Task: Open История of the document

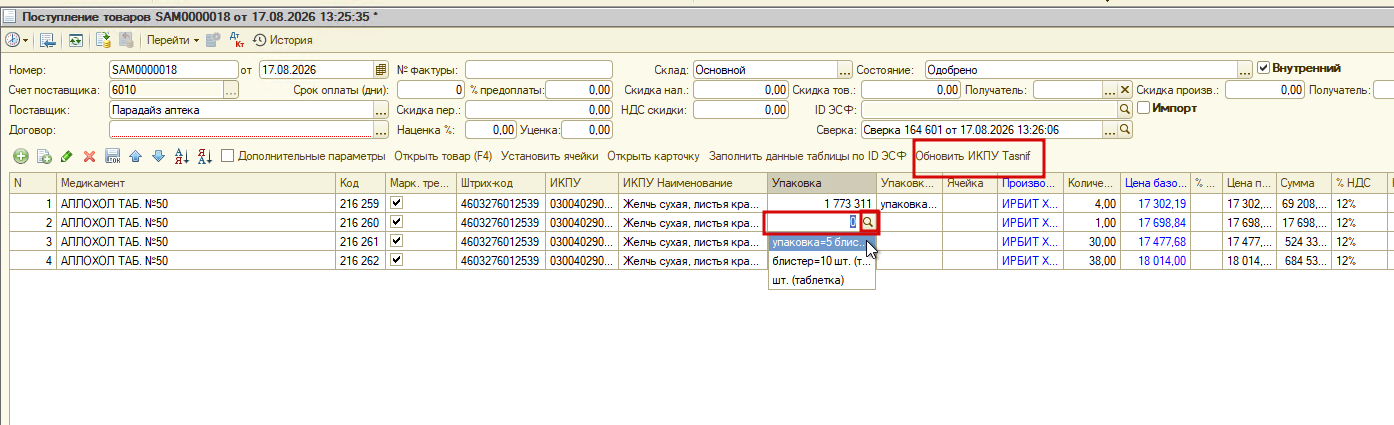Action: 283,40
